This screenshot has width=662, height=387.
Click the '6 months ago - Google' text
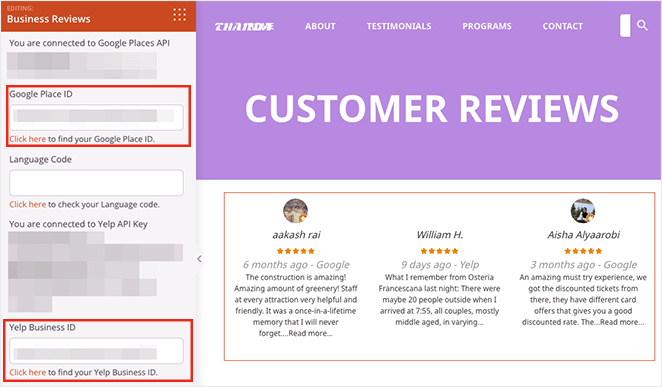296,265
